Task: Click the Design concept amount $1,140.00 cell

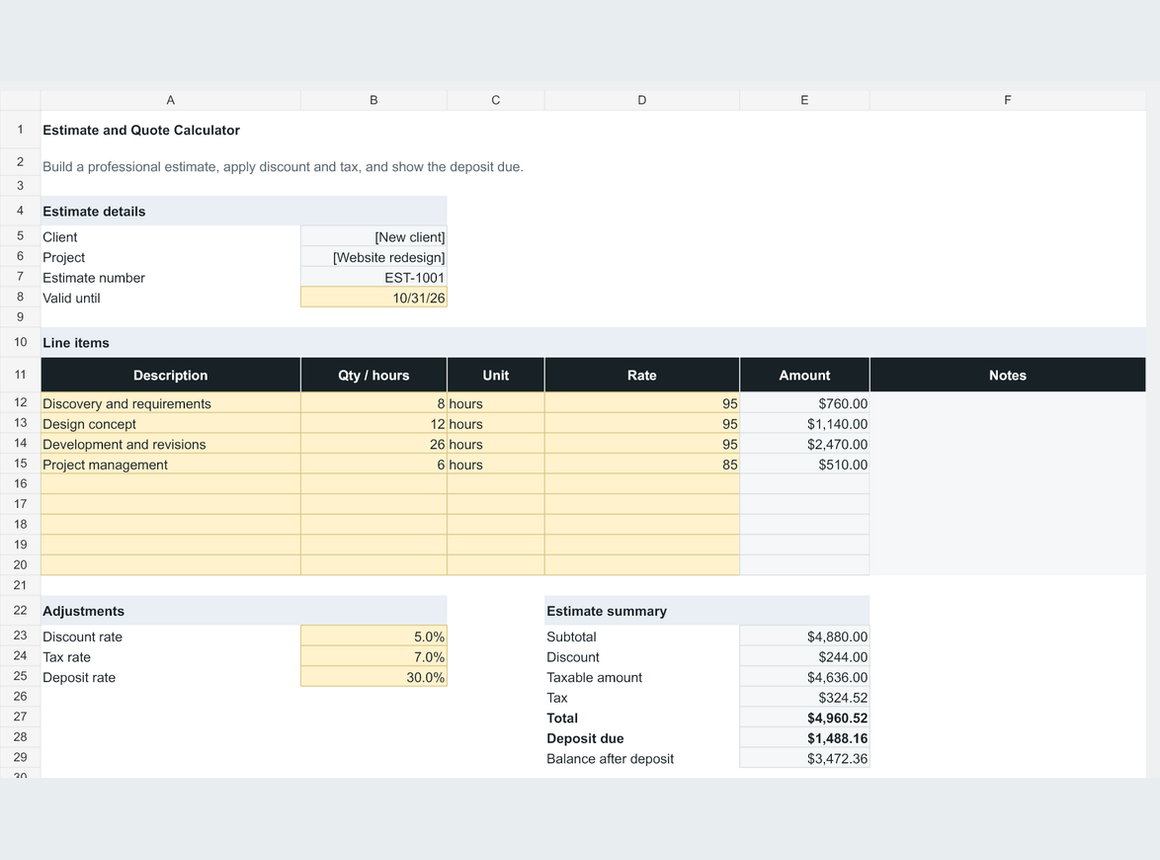Action: [x=804, y=424]
